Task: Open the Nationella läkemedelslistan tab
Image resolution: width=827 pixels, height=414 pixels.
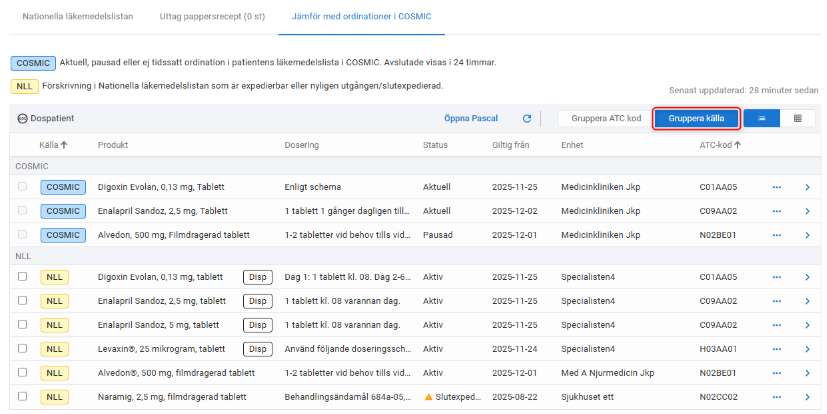Action: (78, 17)
